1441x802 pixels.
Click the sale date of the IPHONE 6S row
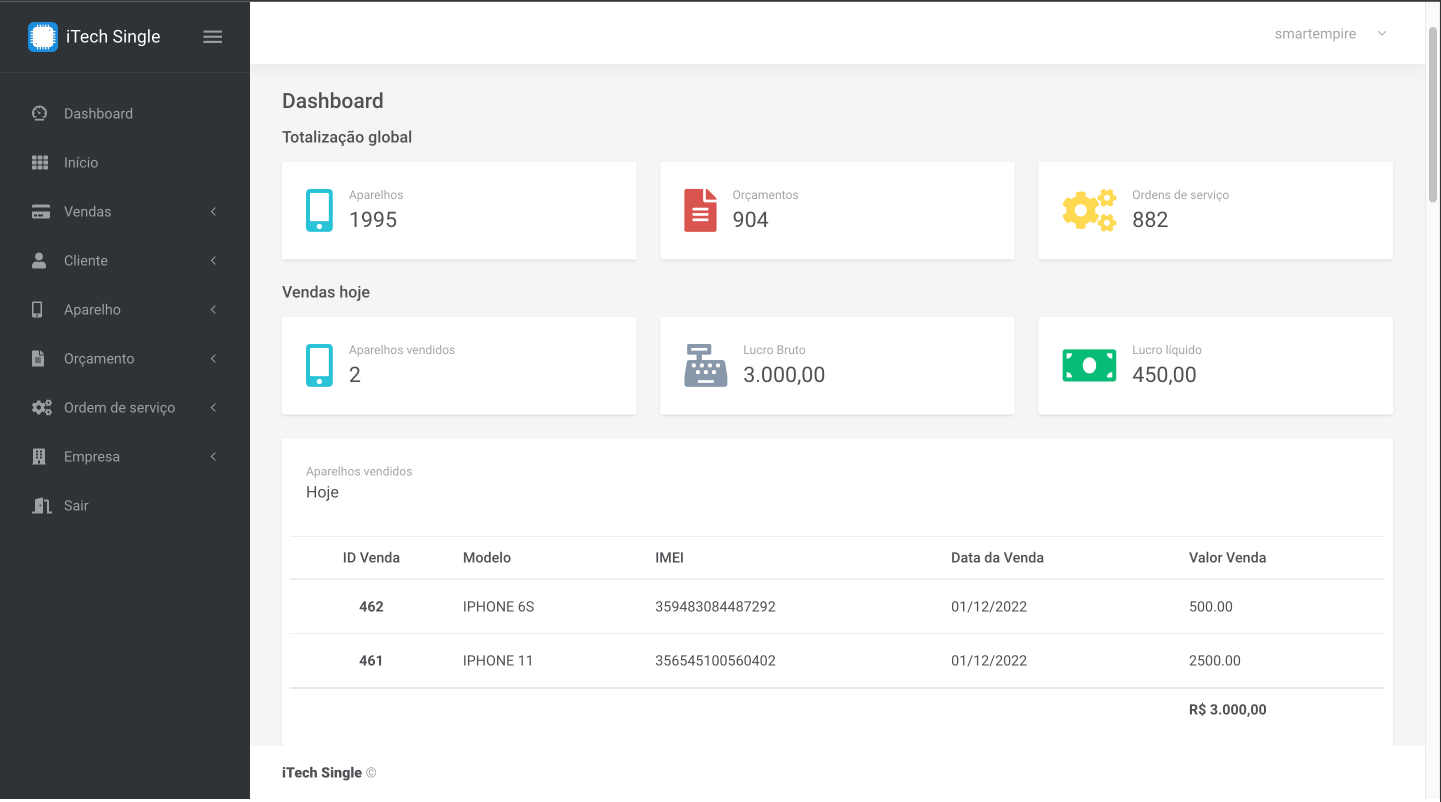pos(989,607)
